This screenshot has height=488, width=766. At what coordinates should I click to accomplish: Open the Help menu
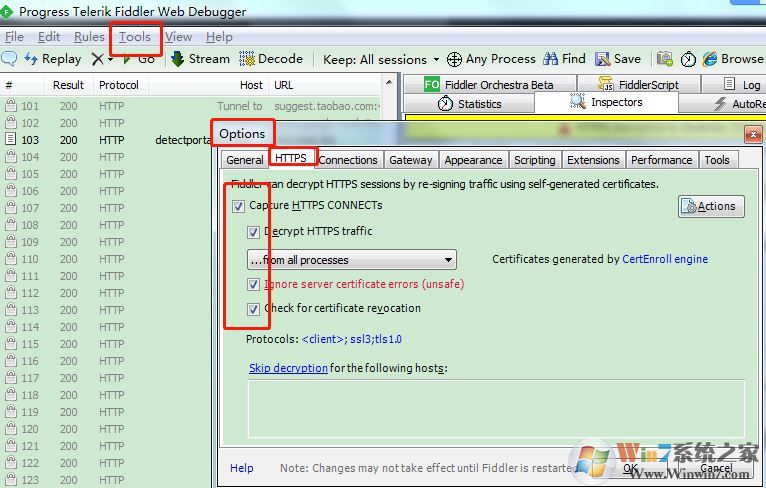[219, 37]
